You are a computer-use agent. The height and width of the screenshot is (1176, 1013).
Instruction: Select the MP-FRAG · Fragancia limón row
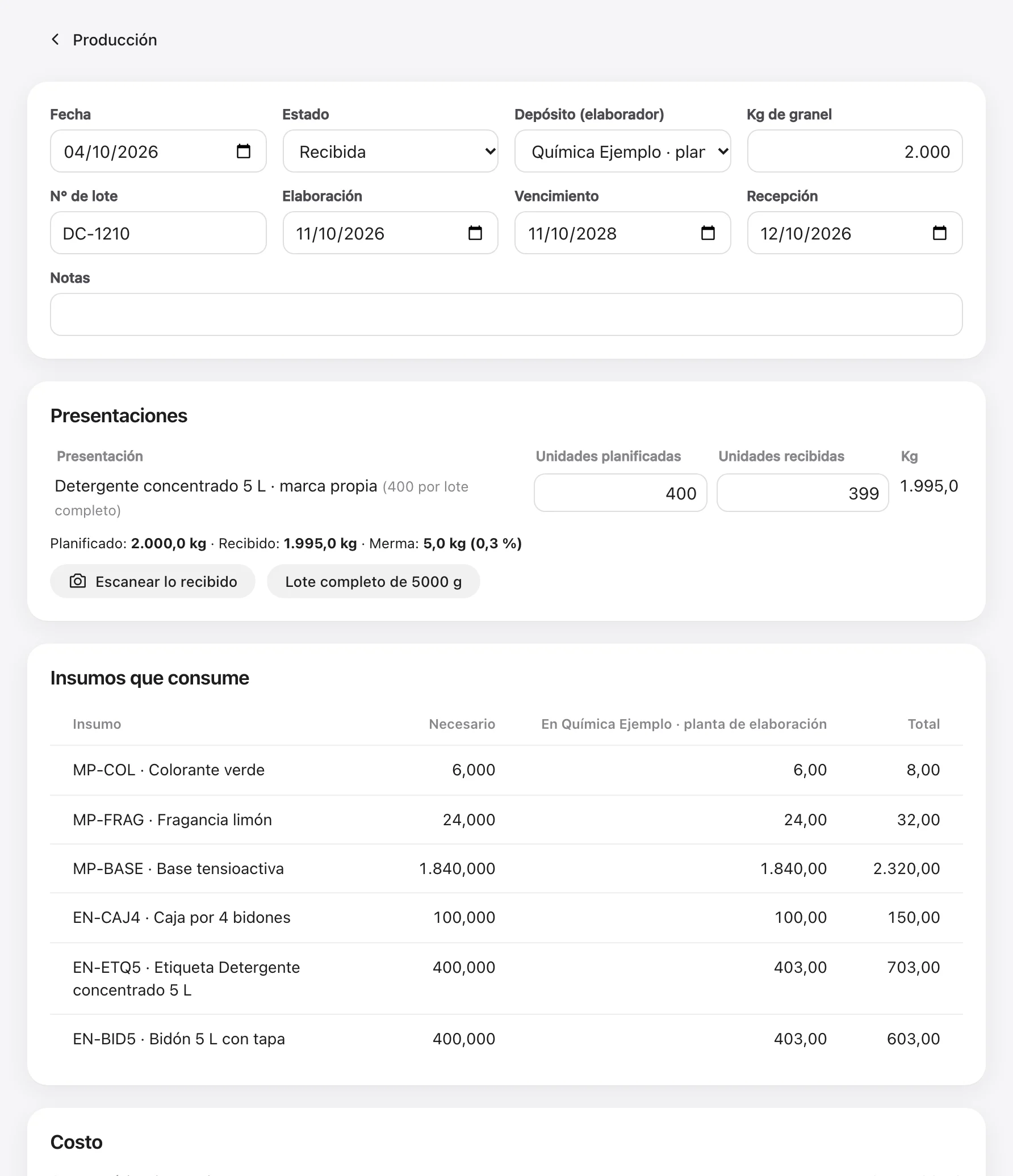pos(506,820)
